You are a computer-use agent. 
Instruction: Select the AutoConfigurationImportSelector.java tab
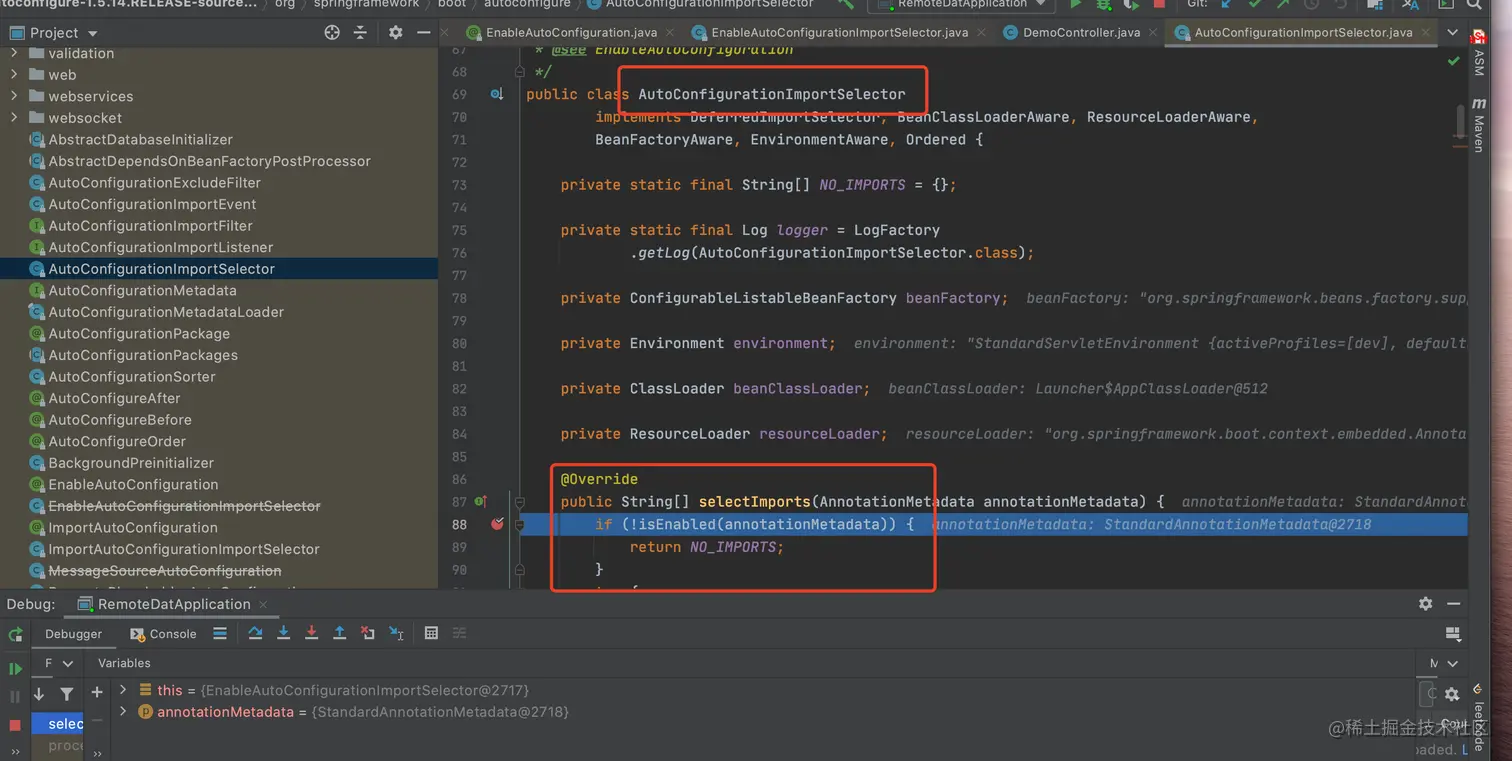pos(1303,32)
